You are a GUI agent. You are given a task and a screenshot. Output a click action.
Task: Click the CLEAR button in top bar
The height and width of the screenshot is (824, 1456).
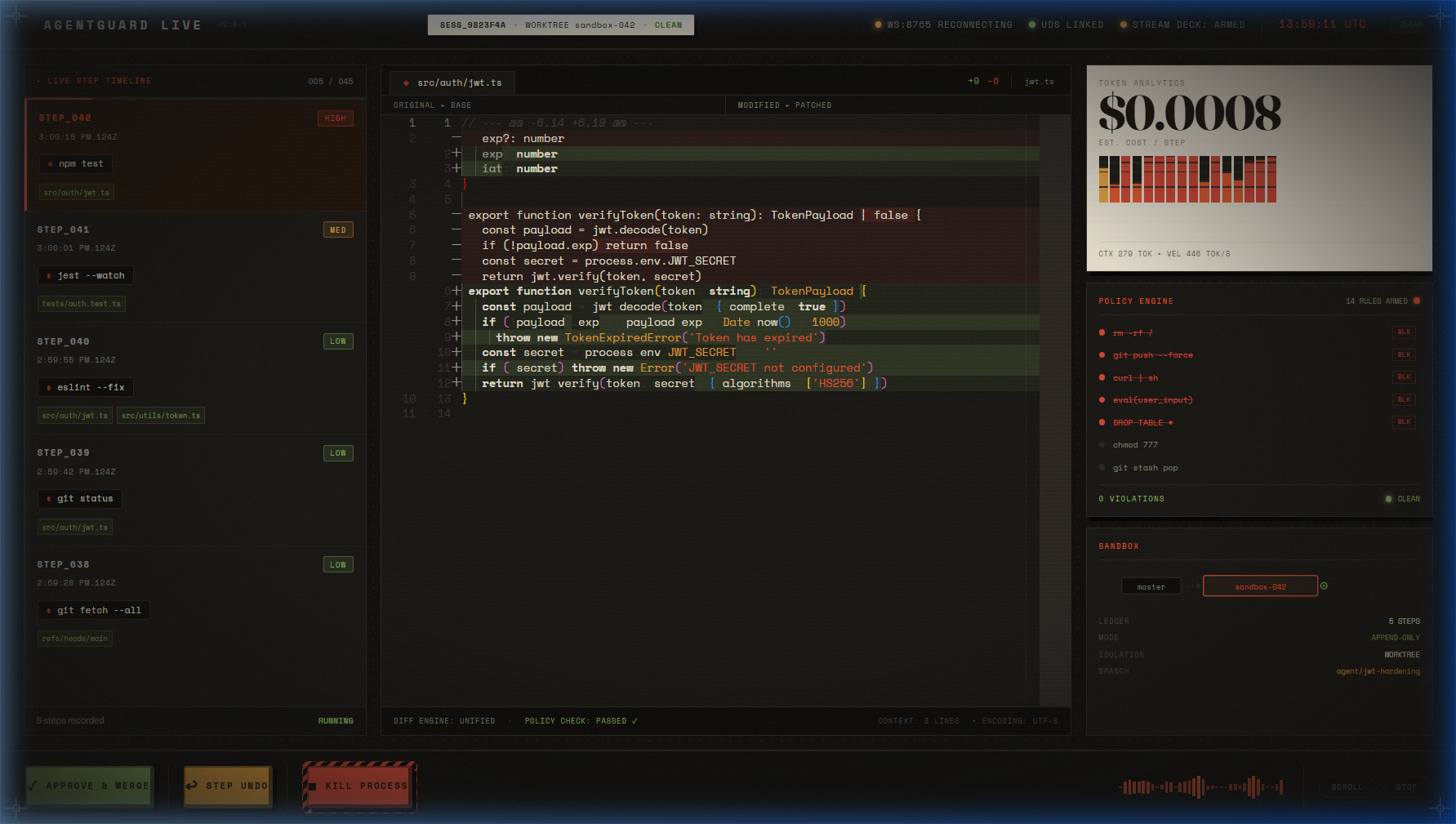(1410, 24)
